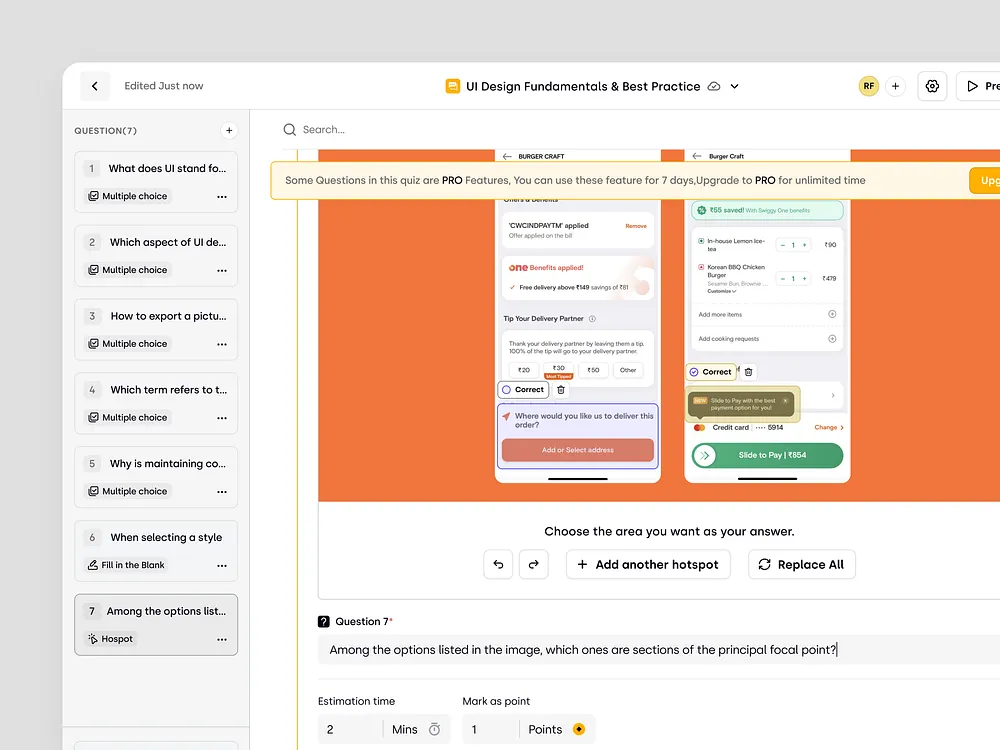
Task: Select the purple address hotspot area
Action: (x=578, y=436)
